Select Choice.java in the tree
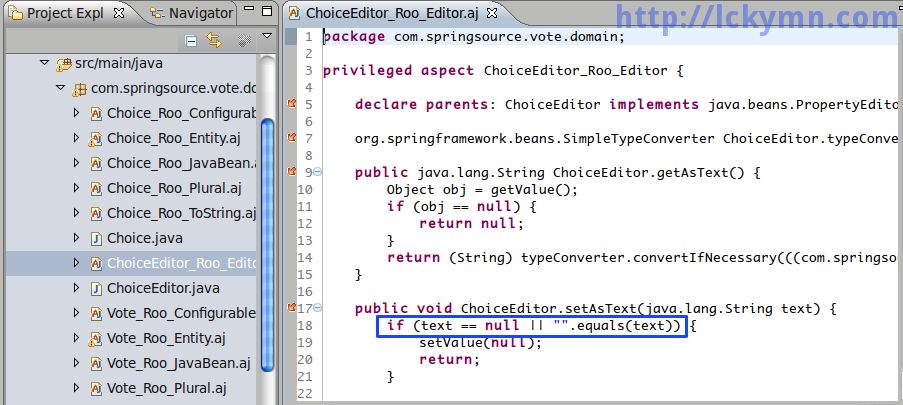This screenshot has width=903, height=405. (x=145, y=238)
